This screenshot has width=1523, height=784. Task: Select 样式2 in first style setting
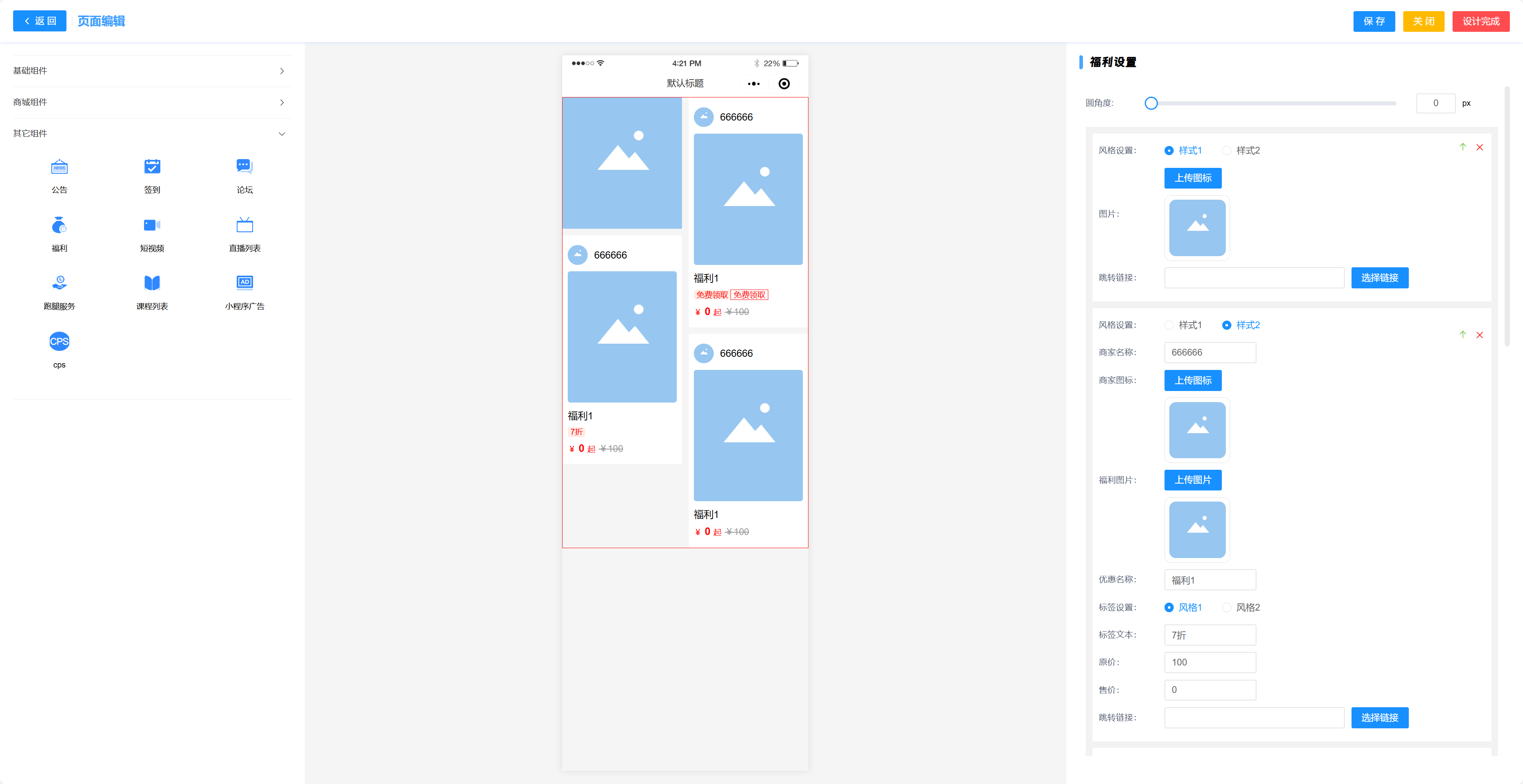[1227, 151]
